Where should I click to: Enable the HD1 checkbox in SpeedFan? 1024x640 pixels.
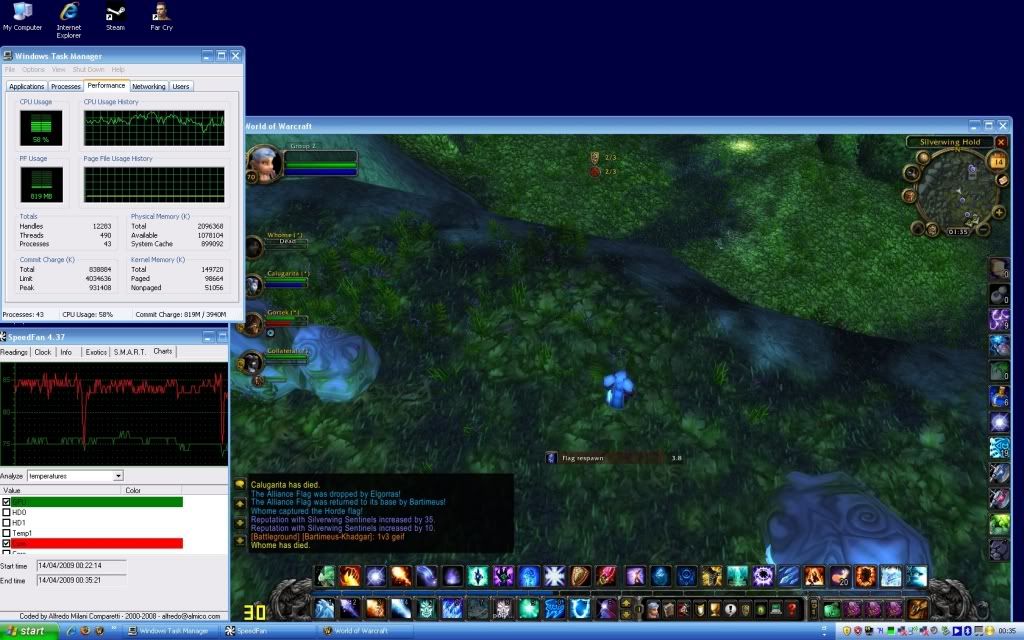pos(7,522)
